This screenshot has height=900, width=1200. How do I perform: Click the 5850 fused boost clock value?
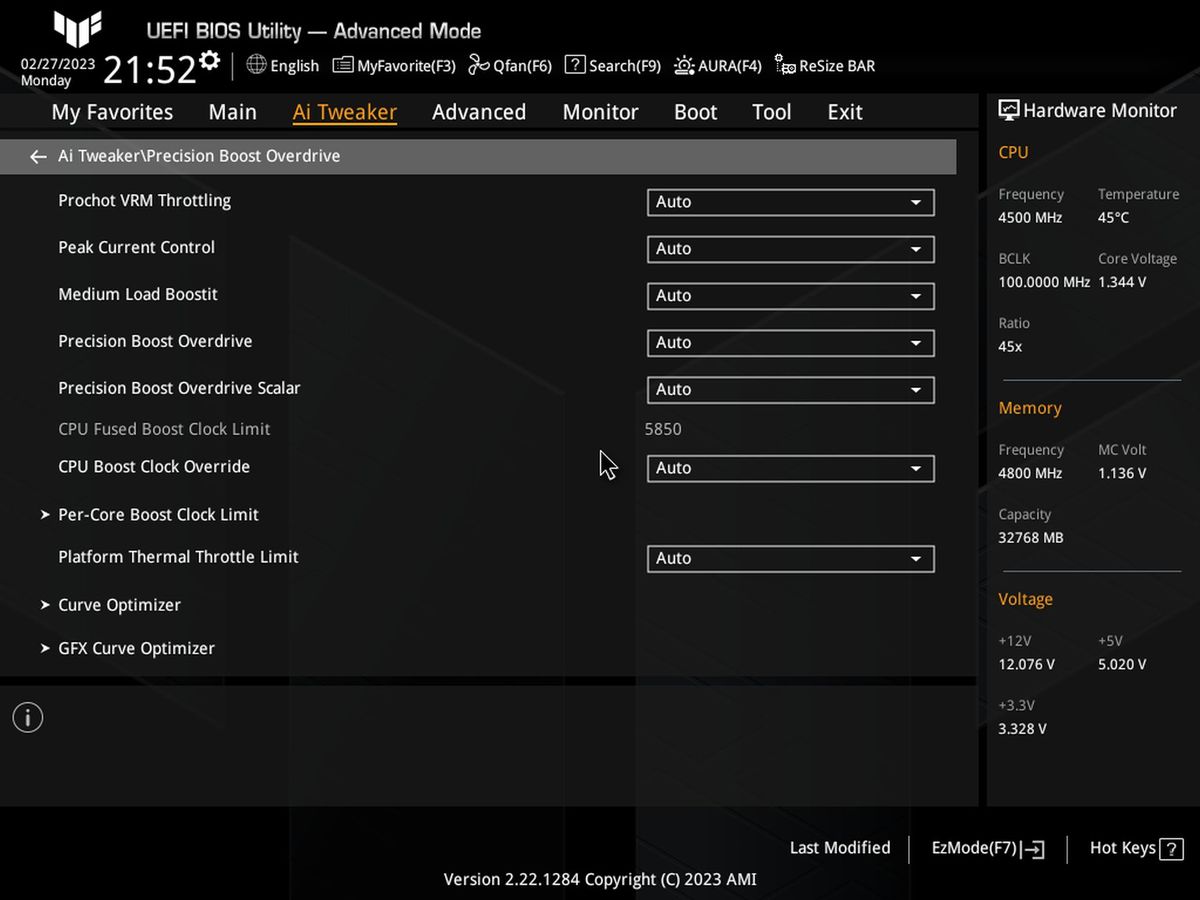coord(663,429)
